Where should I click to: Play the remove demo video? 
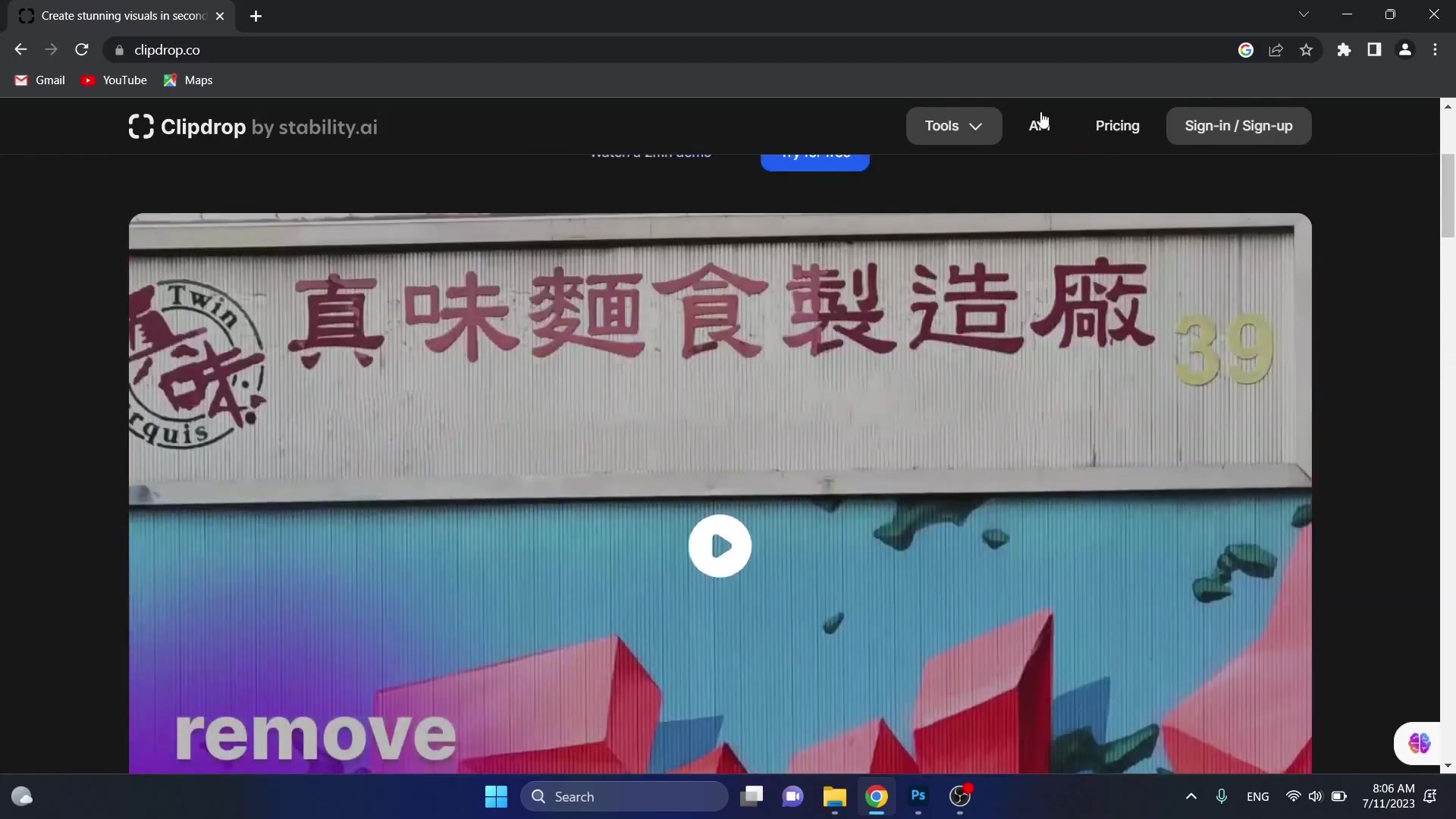(x=720, y=545)
